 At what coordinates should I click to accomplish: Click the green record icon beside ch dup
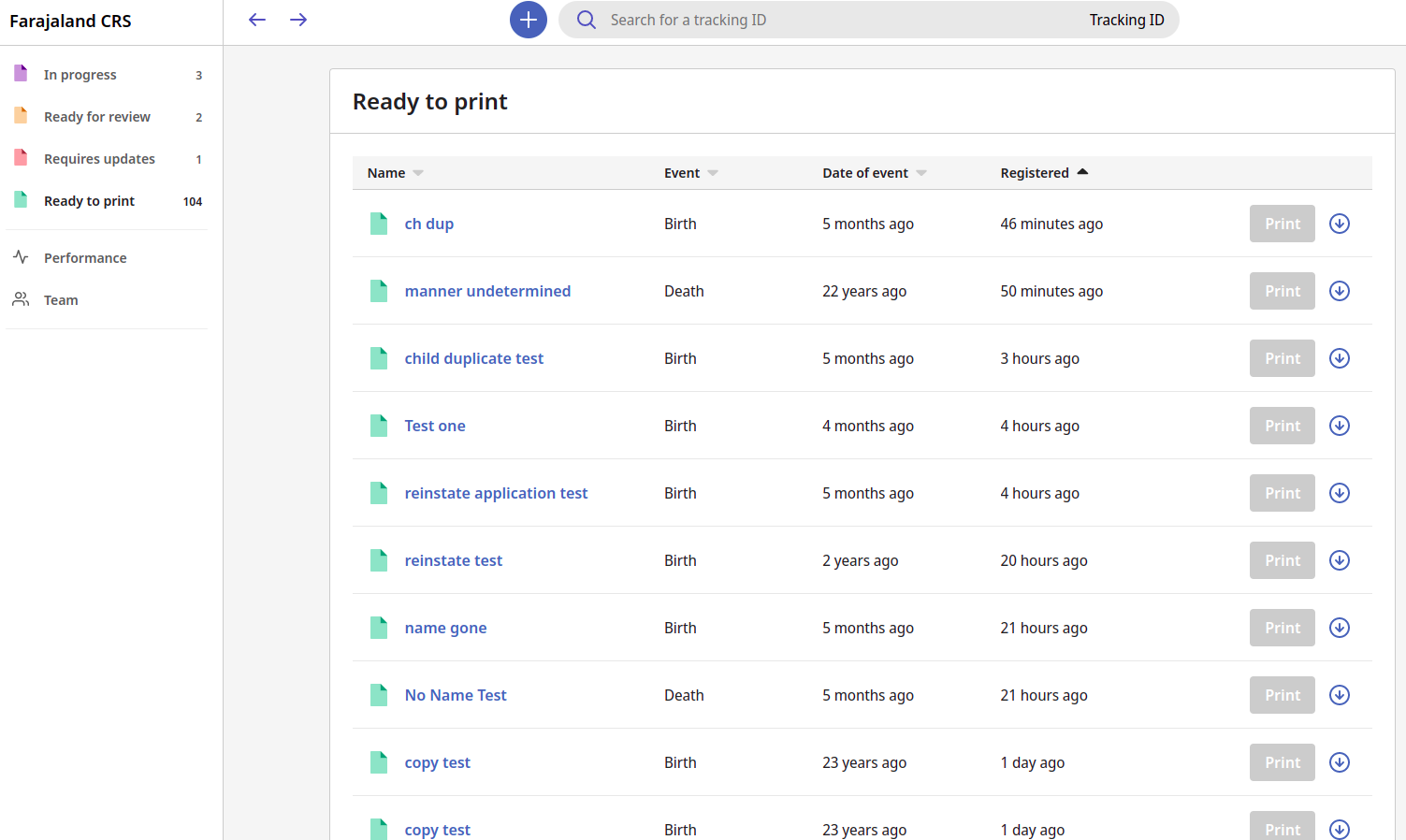click(x=379, y=224)
